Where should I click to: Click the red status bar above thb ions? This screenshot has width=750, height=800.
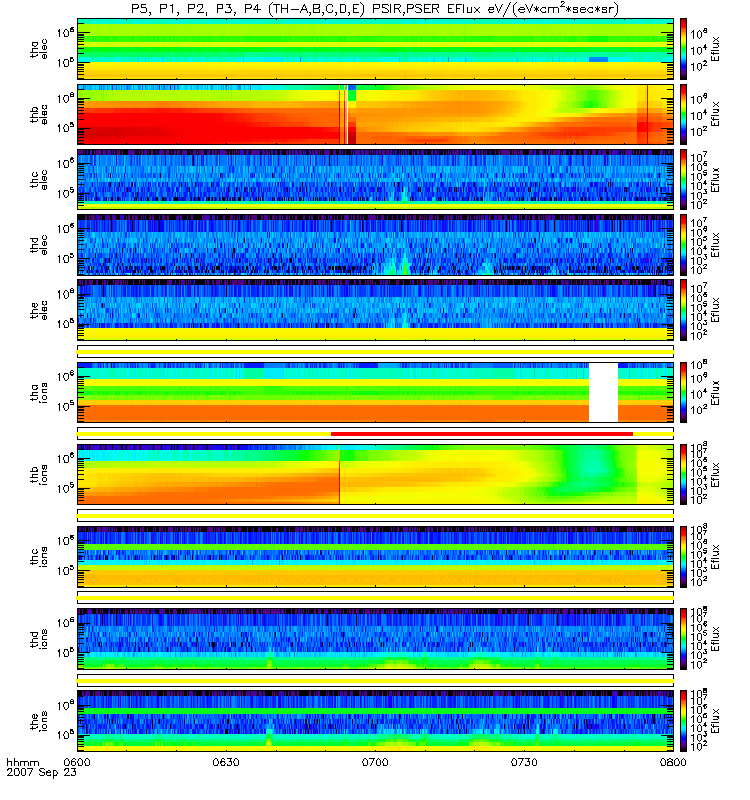pyautogui.click(x=482, y=434)
